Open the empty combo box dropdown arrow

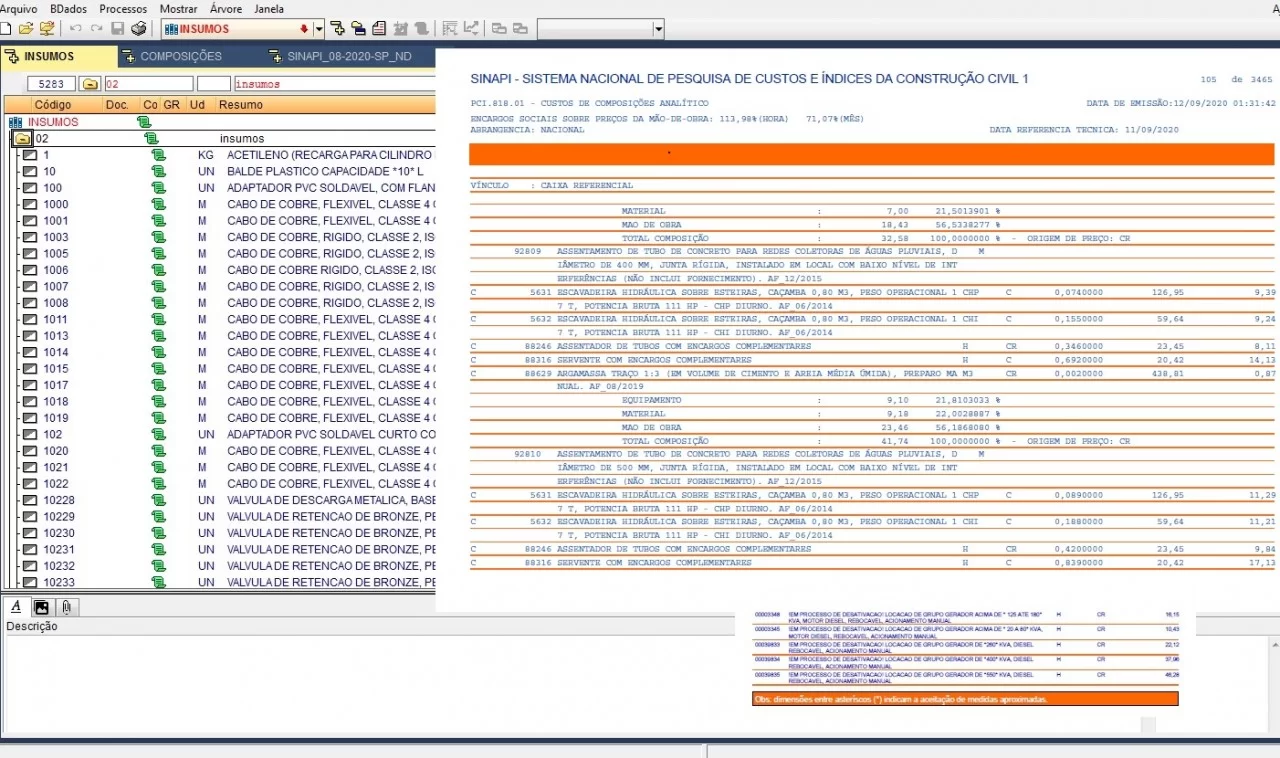[658, 29]
